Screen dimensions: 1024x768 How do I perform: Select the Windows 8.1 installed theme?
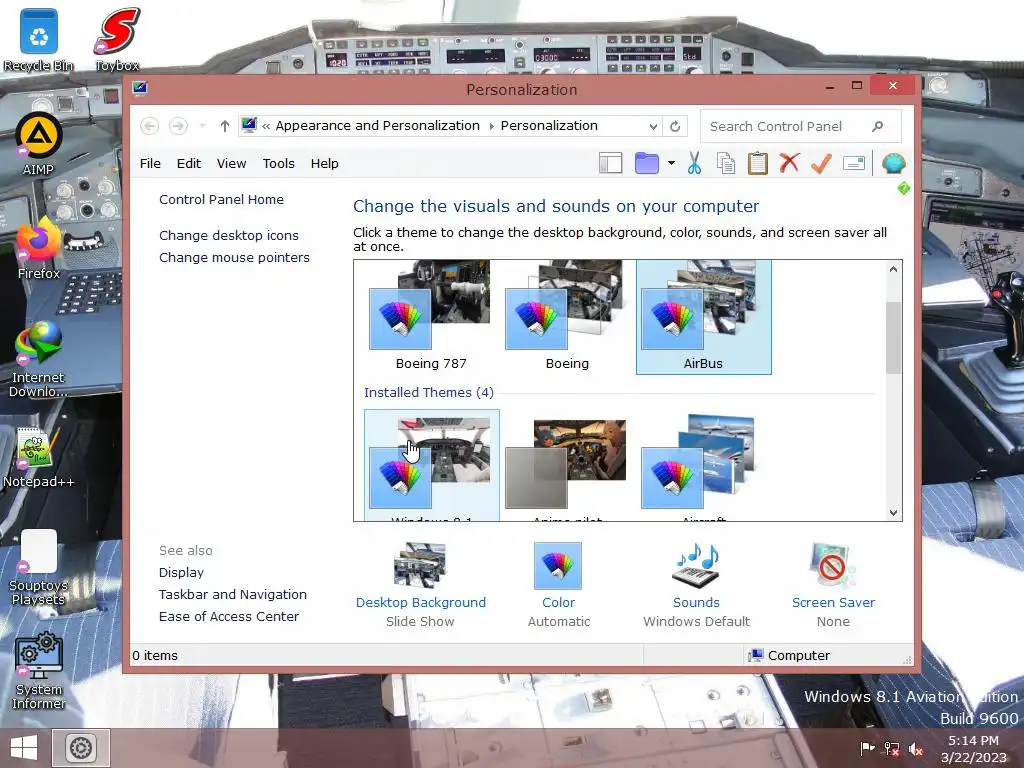432,465
